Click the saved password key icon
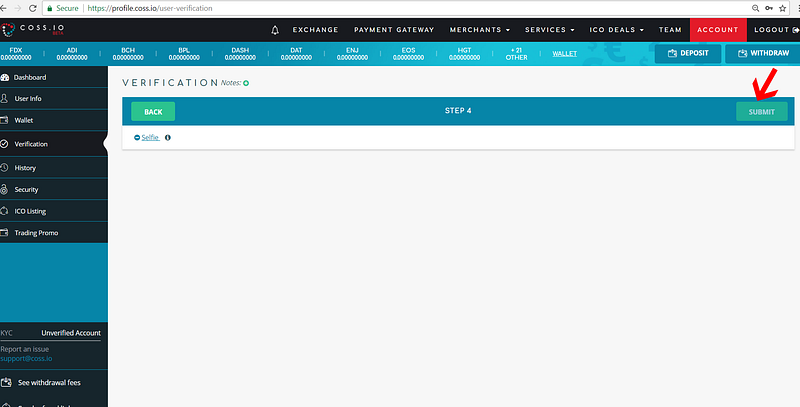 769,8
